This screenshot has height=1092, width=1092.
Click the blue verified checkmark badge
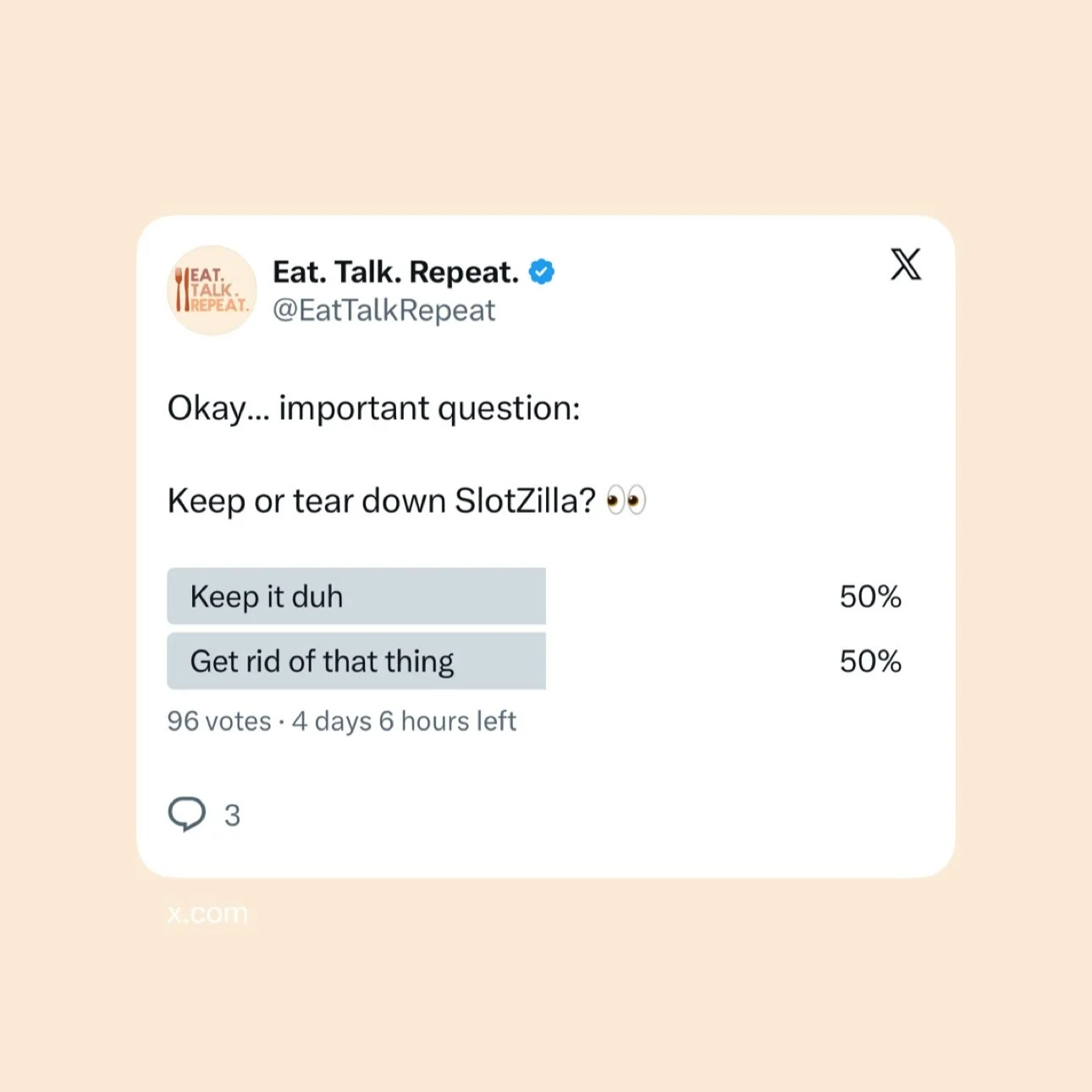point(542,272)
